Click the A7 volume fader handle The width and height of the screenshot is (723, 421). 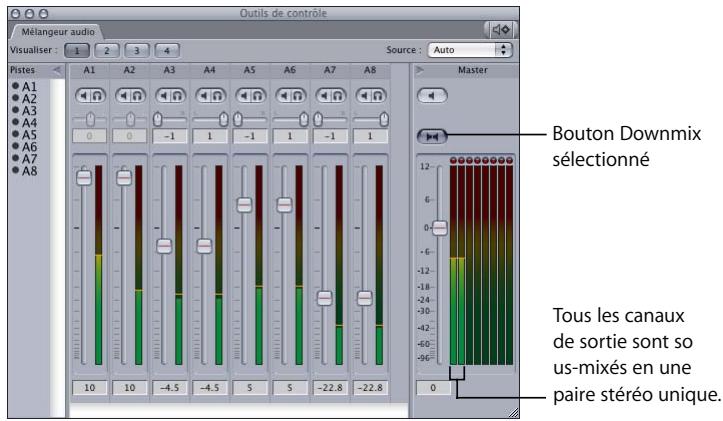pos(325,298)
